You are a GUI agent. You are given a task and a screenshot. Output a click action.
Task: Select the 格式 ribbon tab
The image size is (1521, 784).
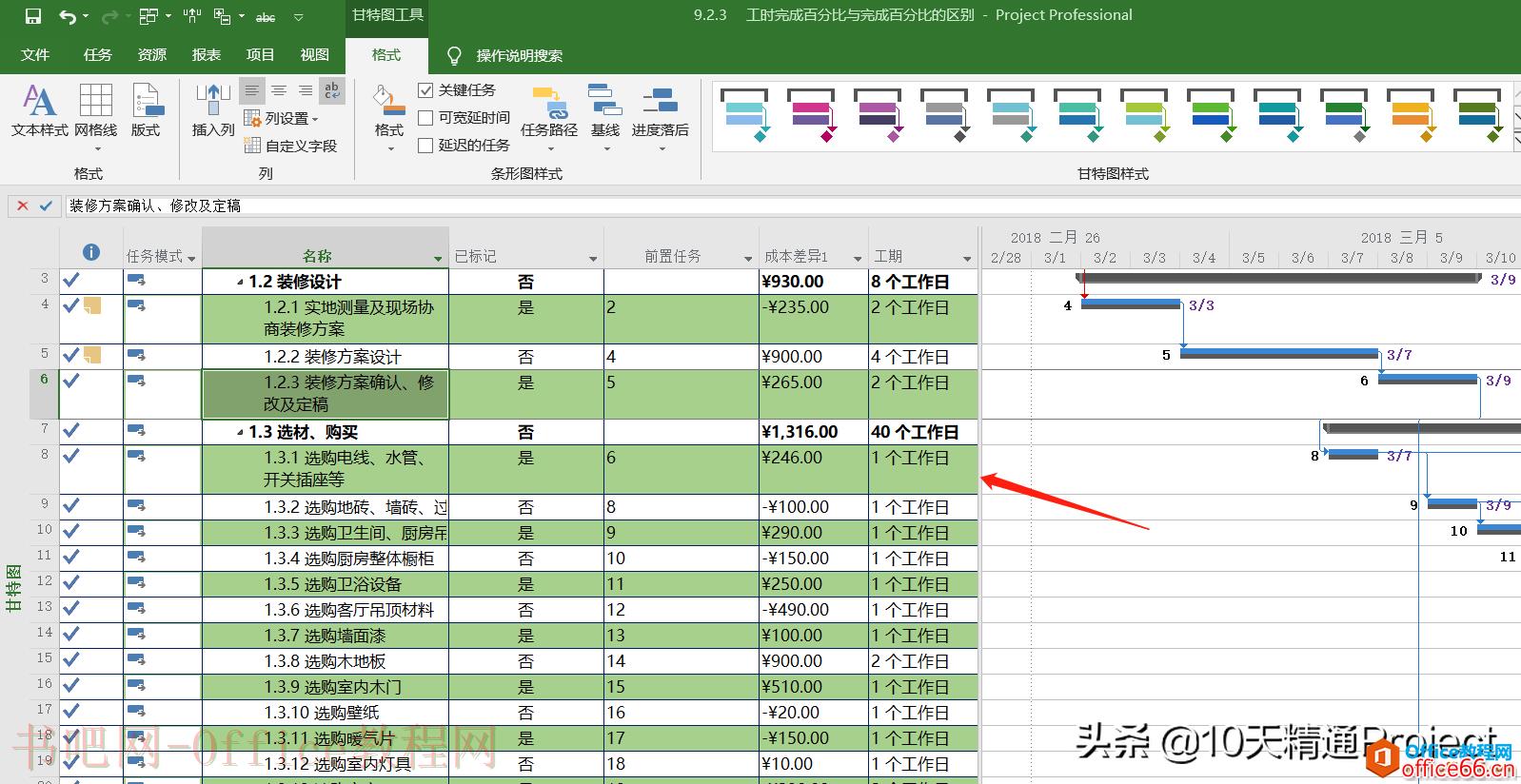point(386,55)
